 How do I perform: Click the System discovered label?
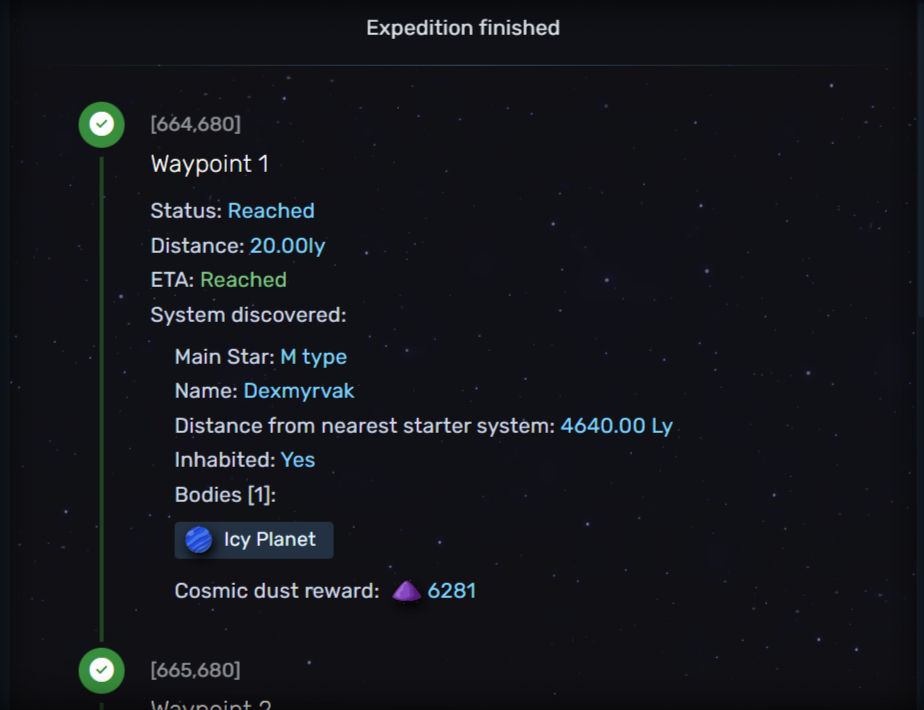point(248,315)
